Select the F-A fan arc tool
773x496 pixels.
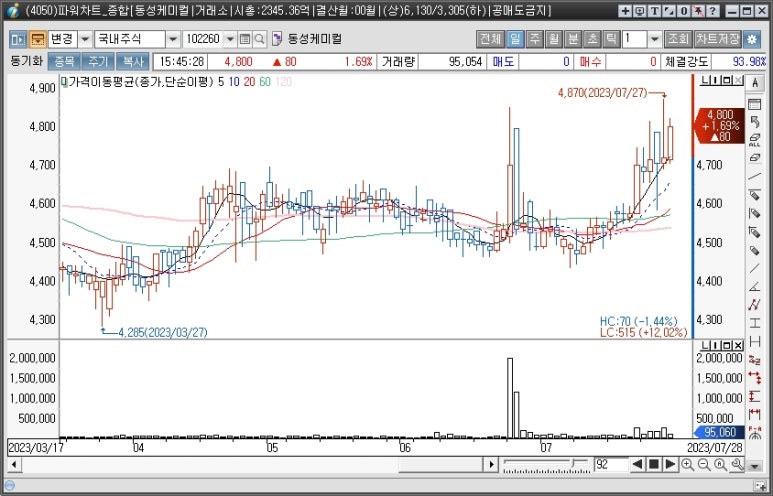[754, 431]
